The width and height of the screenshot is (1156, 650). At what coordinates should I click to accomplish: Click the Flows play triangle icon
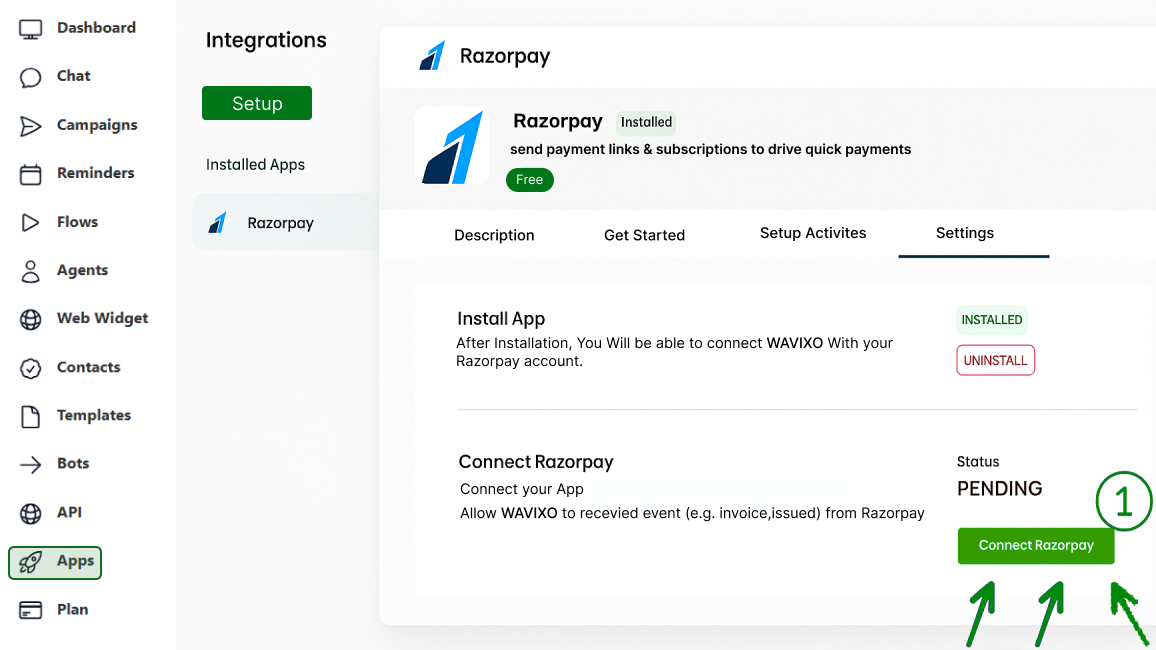(31, 223)
